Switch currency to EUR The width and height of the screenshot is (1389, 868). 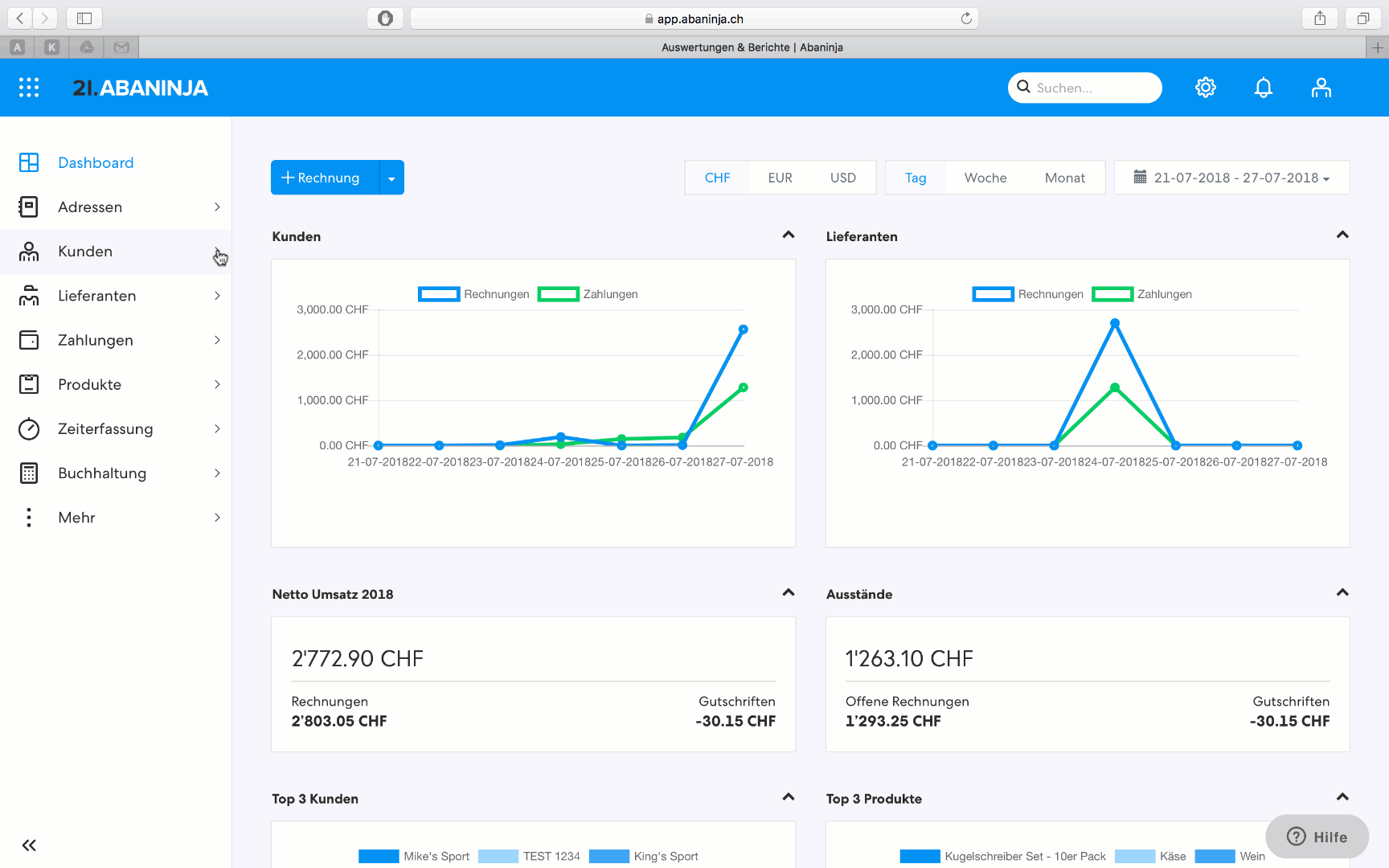coord(780,178)
